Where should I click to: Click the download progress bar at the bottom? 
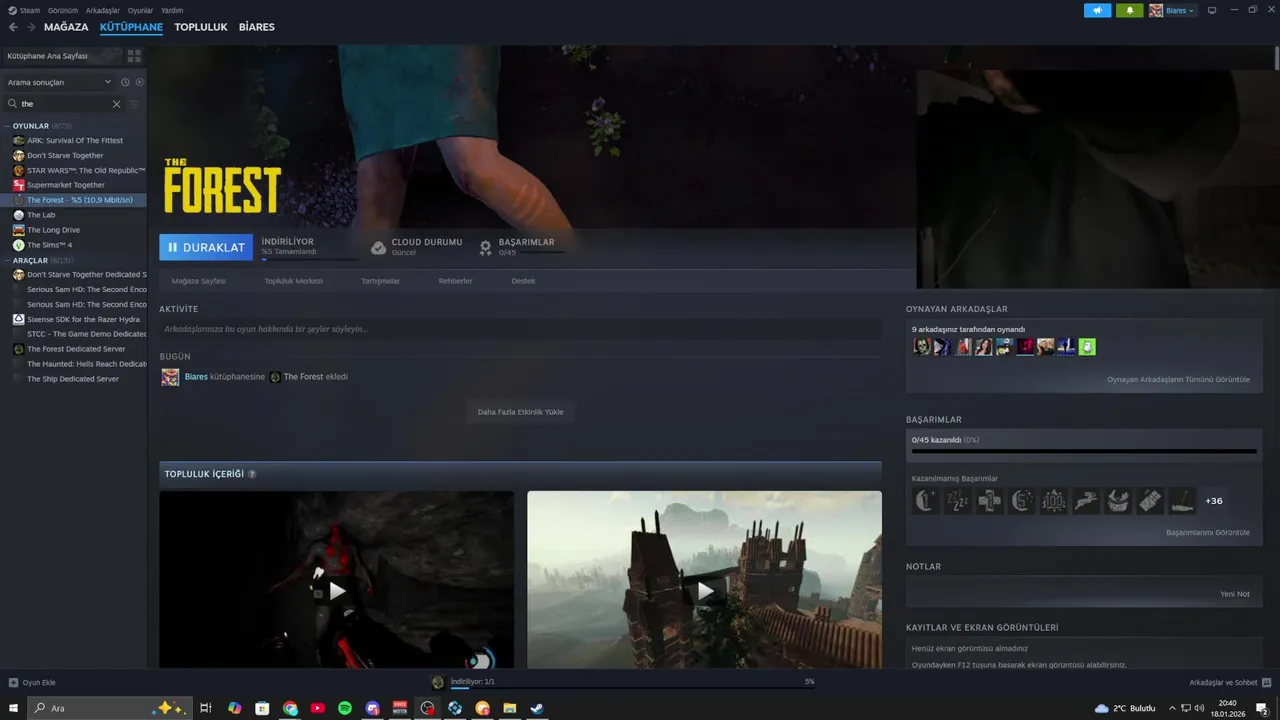click(631, 688)
